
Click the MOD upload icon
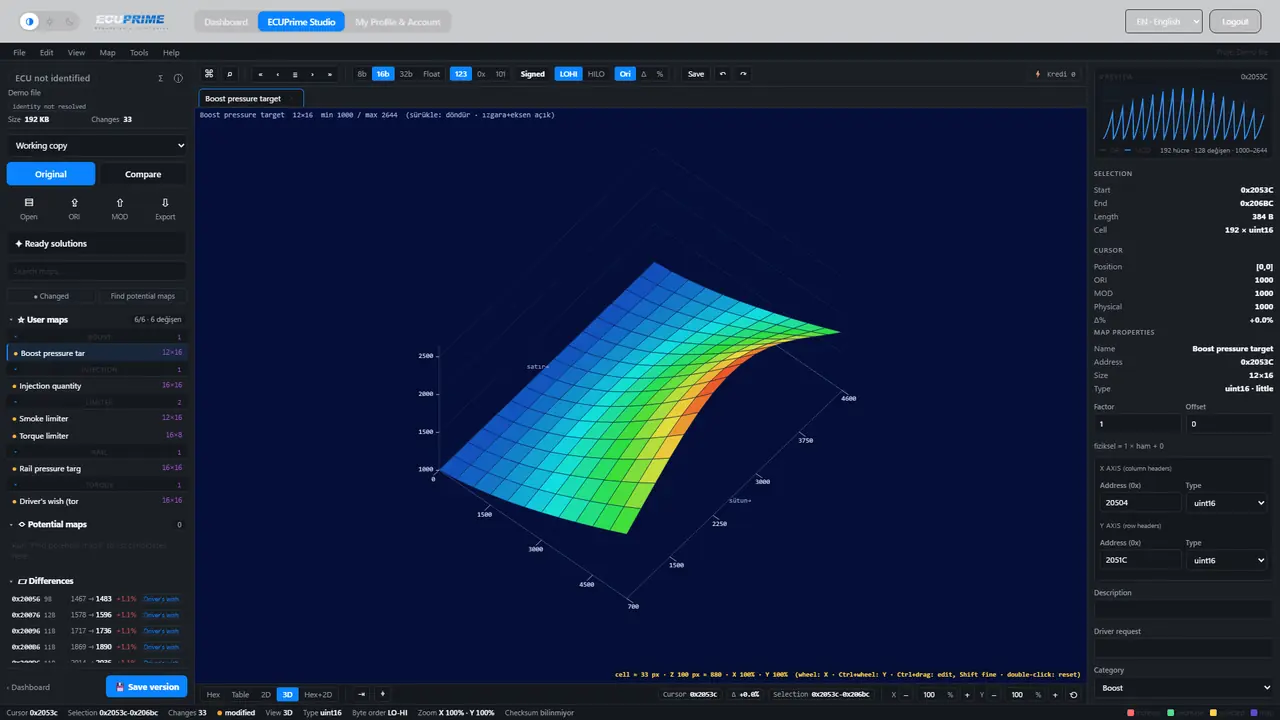pyautogui.click(x=120, y=202)
